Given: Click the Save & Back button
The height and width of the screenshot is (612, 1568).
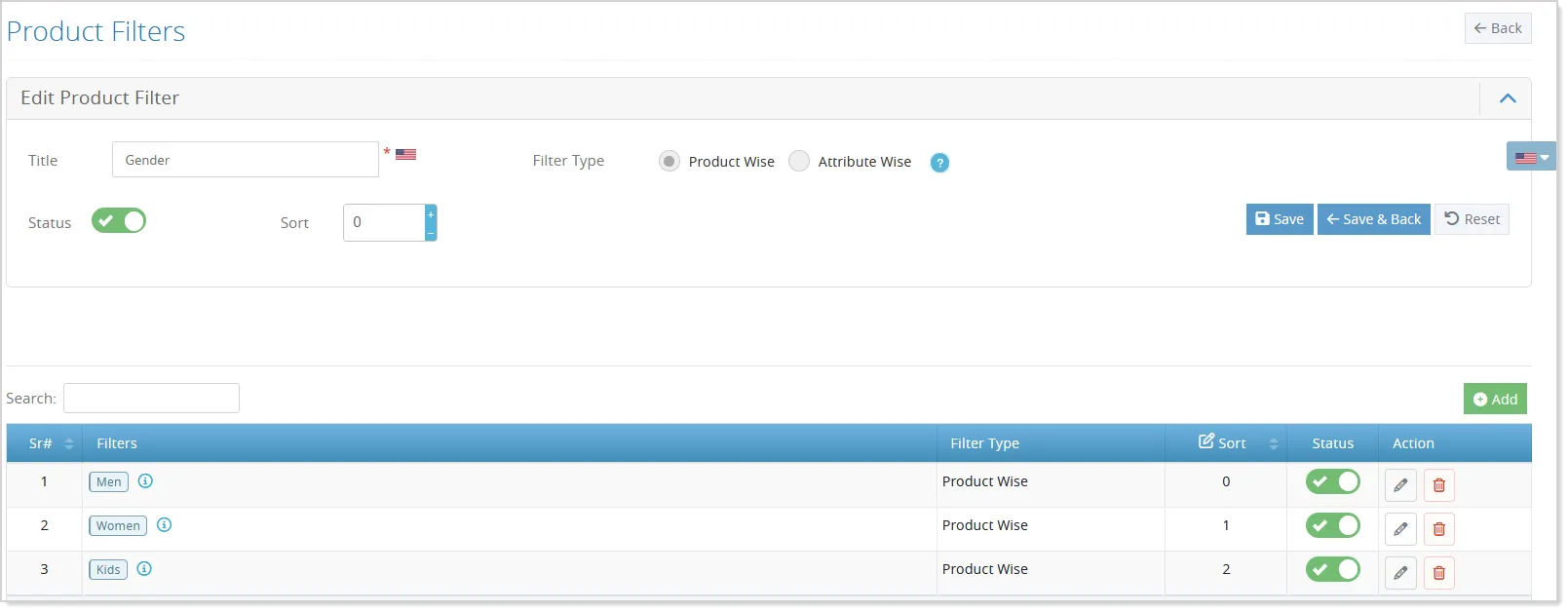Looking at the screenshot, I should pyautogui.click(x=1374, y=219).
